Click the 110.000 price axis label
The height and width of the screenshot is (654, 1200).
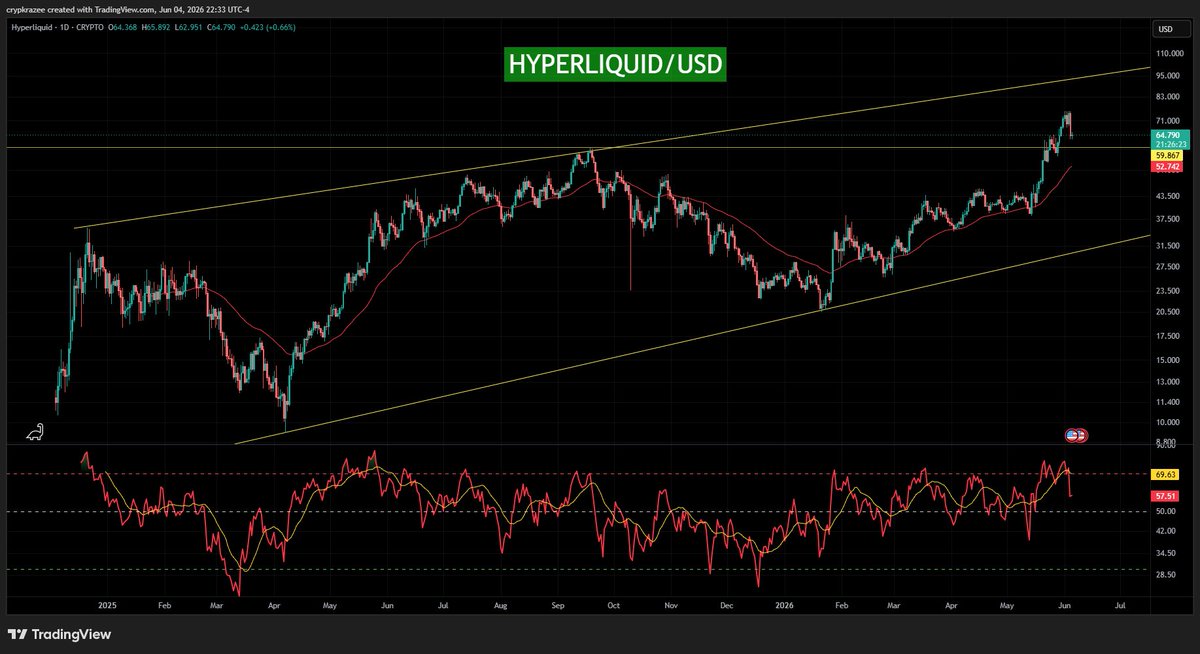click(1170, 53)
